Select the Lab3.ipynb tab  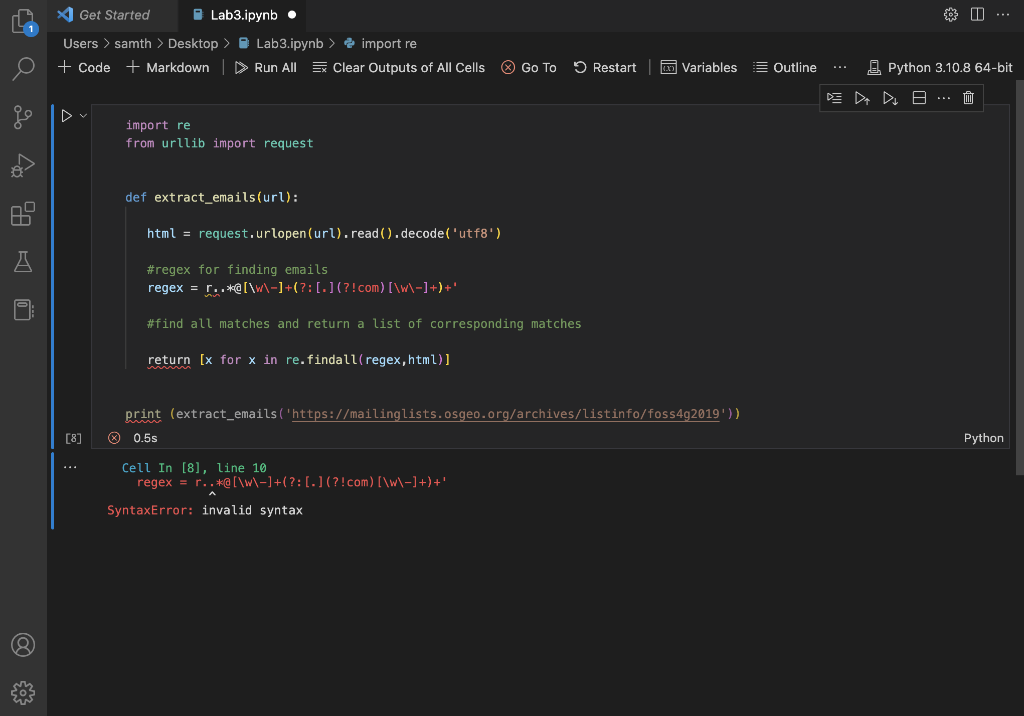[x=244, y=14]
